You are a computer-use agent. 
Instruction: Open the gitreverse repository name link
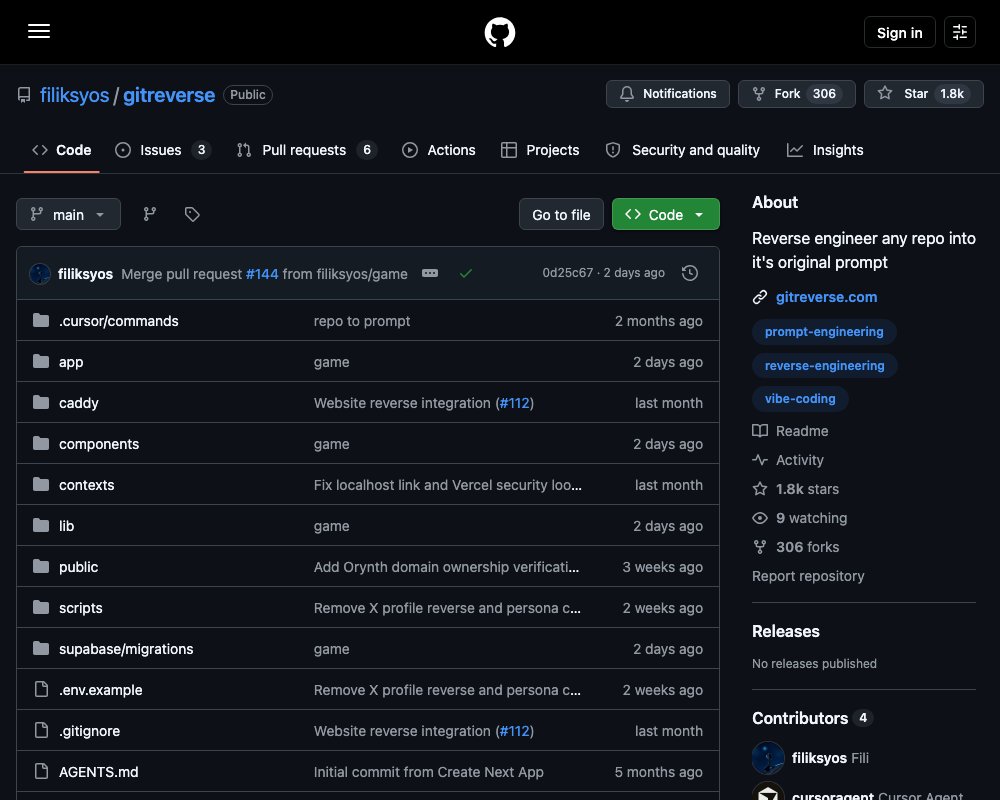169,95
